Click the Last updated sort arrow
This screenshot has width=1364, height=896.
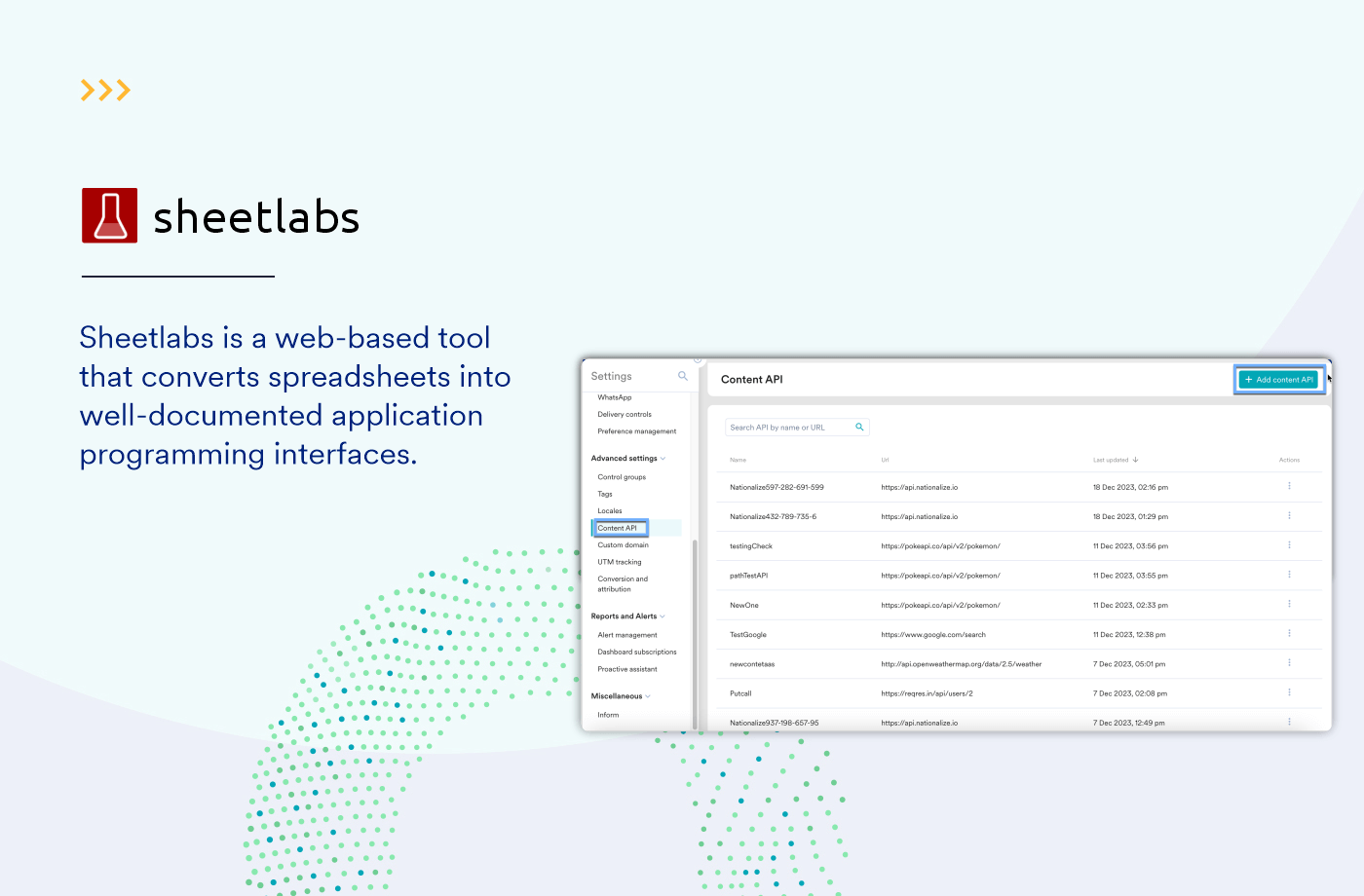click(1135, 460)
